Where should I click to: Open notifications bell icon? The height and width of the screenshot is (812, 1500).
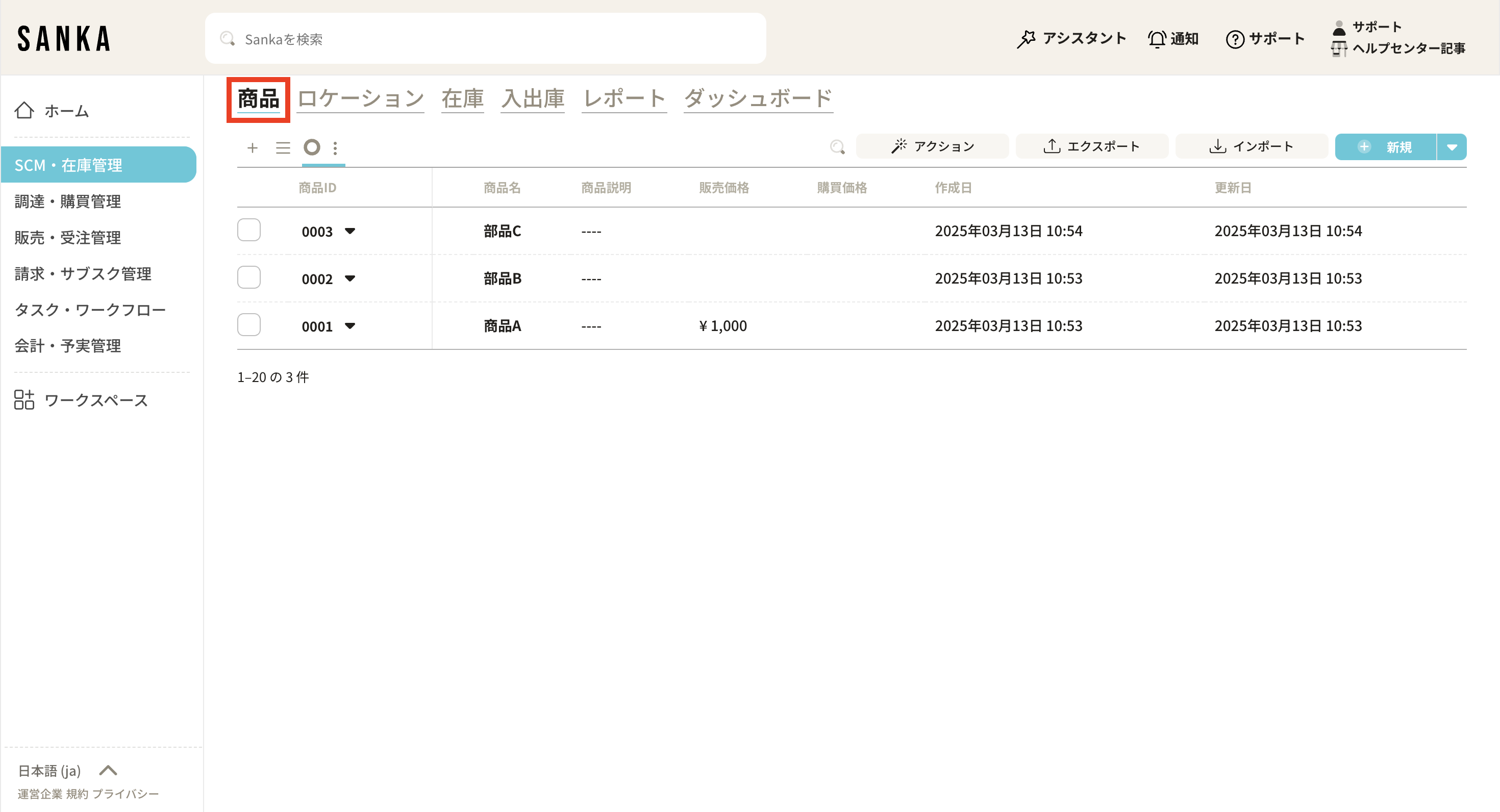click(1157, 39)
